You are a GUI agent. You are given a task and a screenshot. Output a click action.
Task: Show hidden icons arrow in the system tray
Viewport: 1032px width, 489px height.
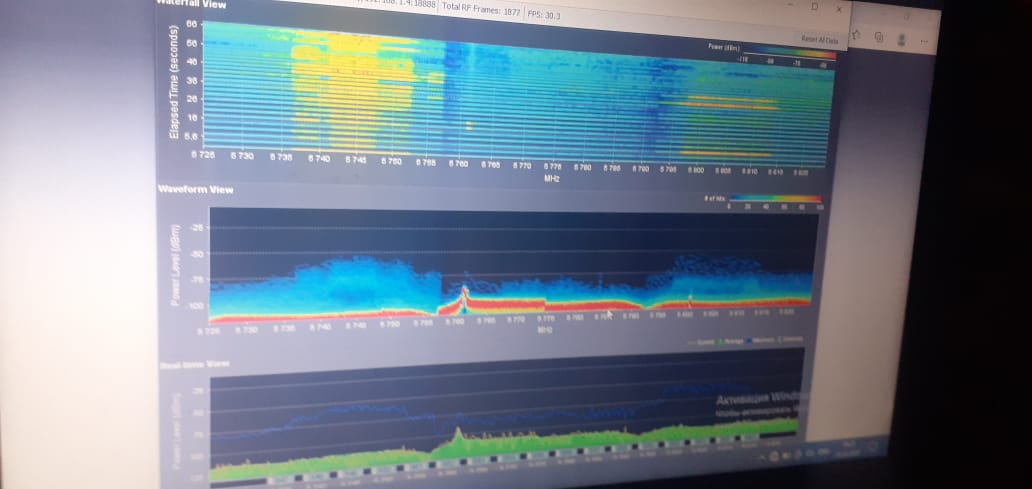point(761,457)
